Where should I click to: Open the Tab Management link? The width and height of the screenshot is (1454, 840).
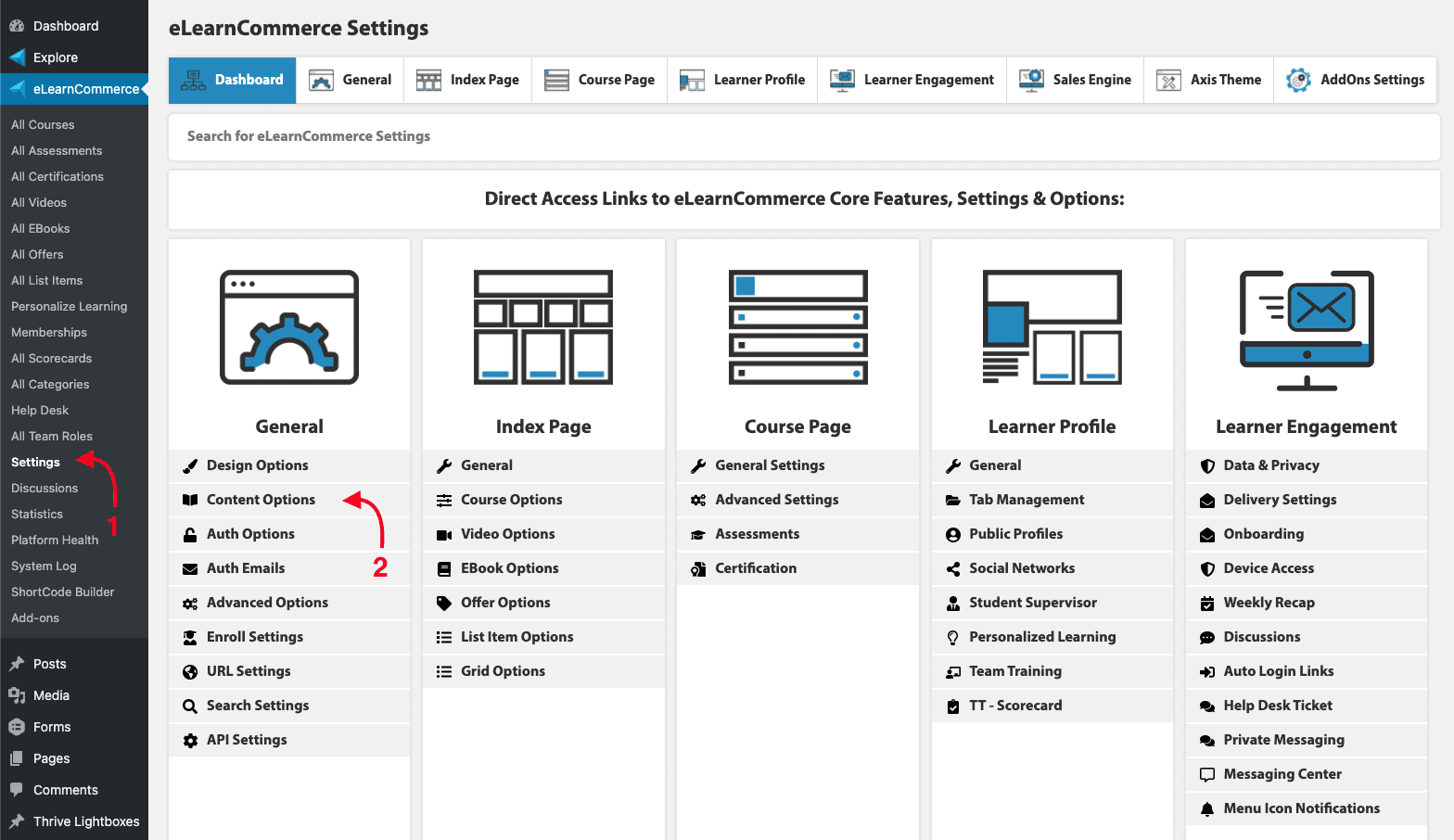pos(1027,500)
